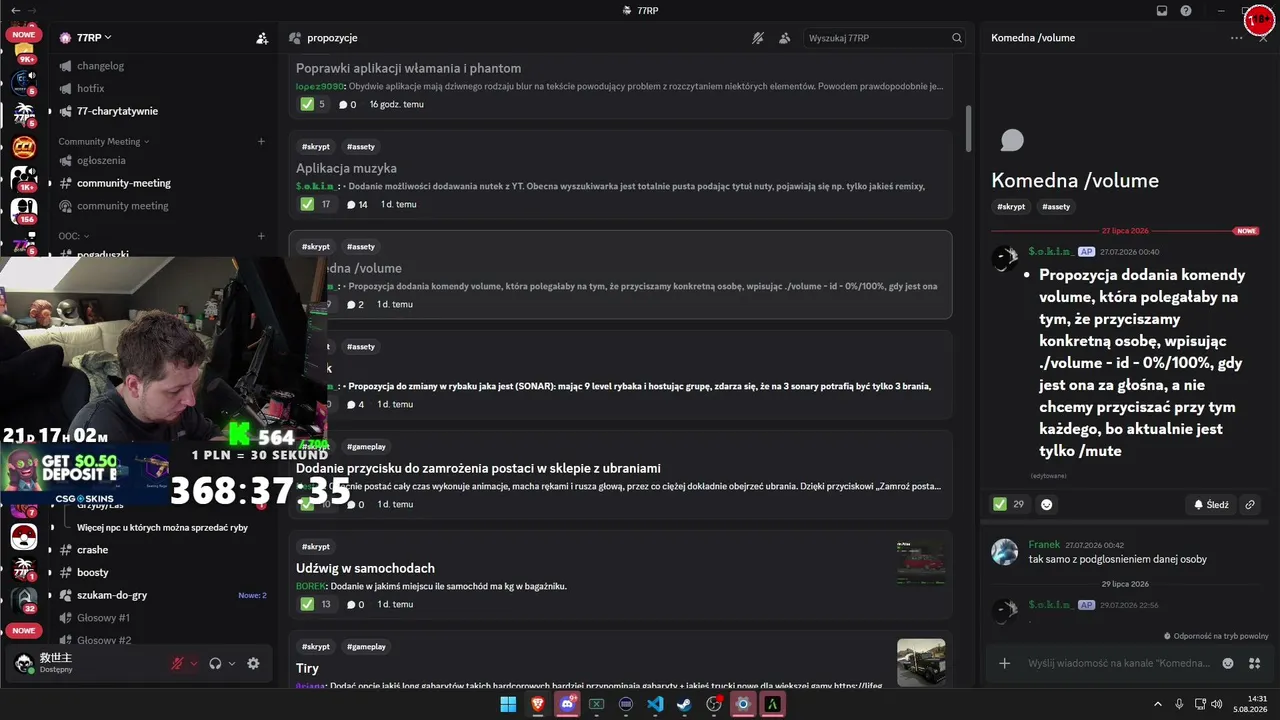
Task: Toggle checkmark reaction on Poprawki aplikacji post
Action: tap(314, 104)
